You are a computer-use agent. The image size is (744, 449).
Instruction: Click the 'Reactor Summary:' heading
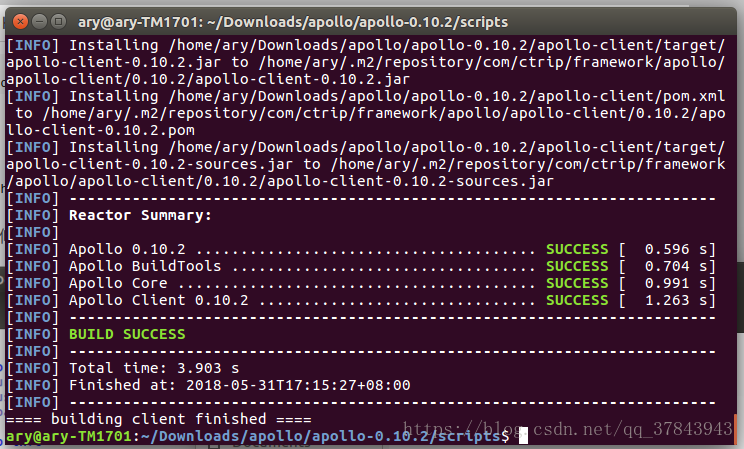point(140,215)
